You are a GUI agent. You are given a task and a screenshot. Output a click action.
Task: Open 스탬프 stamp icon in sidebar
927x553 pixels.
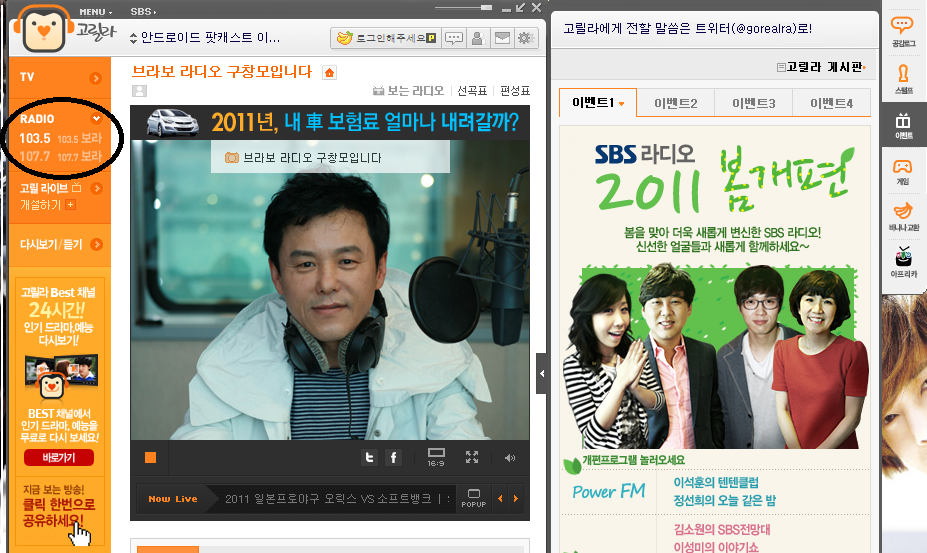click(x=903, y=79)
